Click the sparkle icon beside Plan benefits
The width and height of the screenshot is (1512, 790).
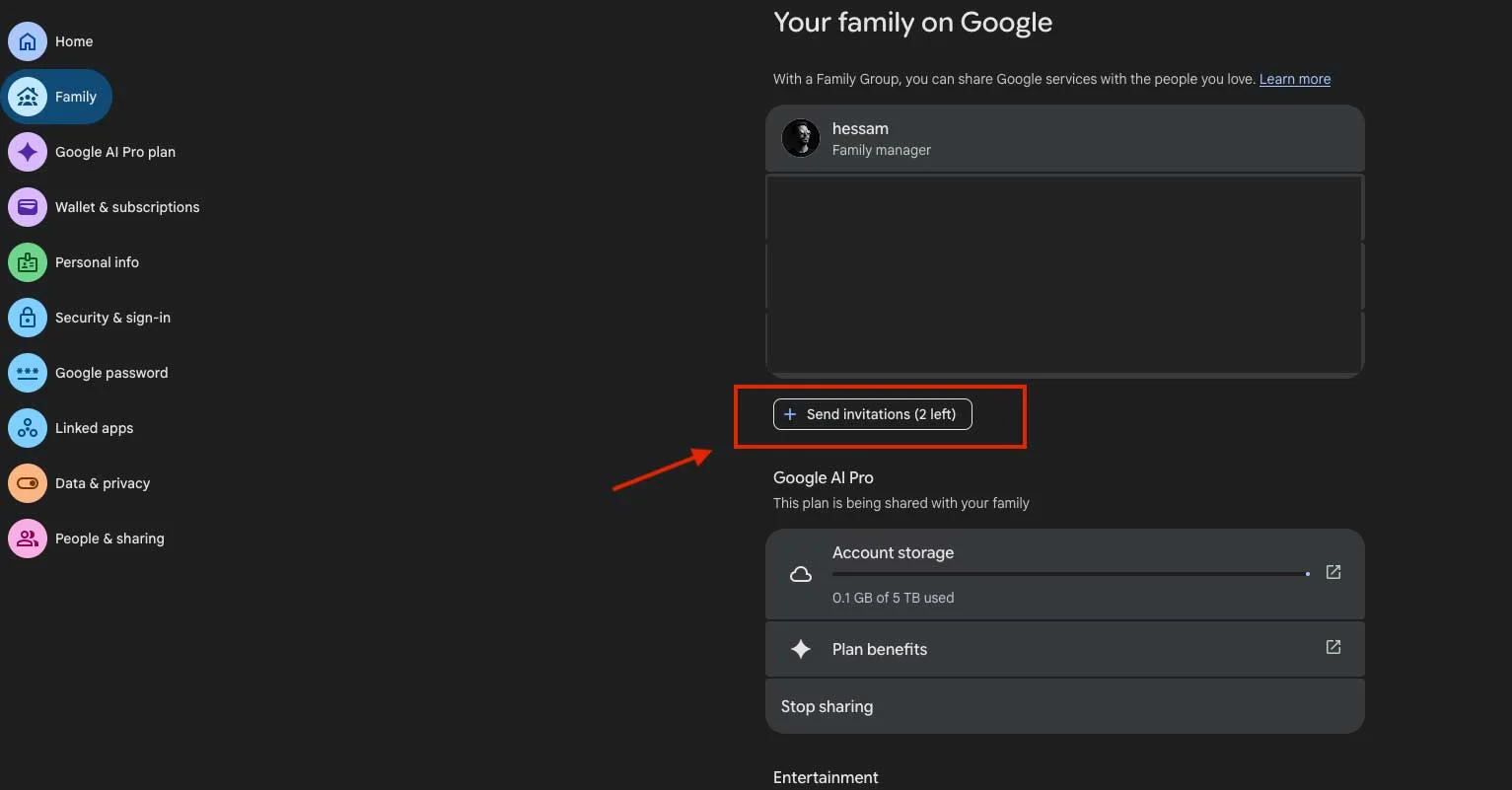801,649
